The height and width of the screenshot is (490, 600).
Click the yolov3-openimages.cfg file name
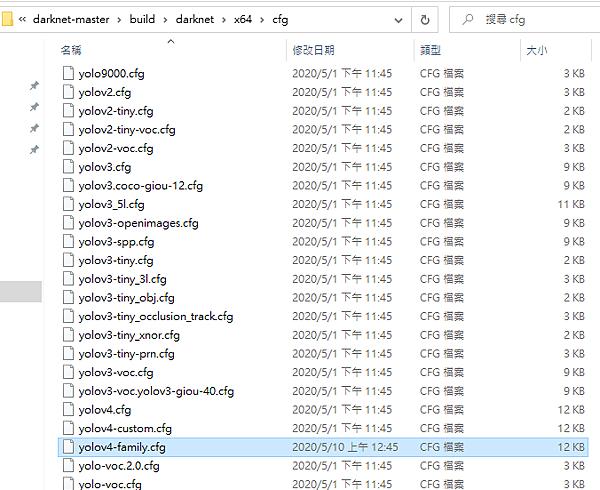[139, 223]
